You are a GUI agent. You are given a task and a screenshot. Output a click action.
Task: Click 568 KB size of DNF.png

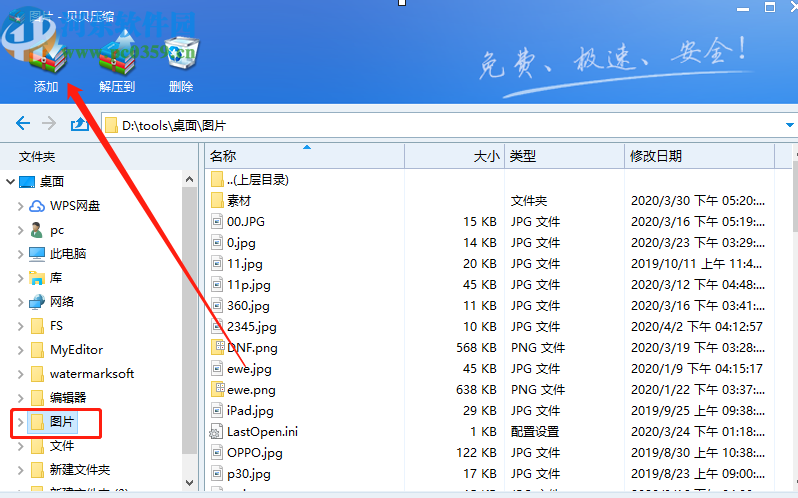point(476,348)
